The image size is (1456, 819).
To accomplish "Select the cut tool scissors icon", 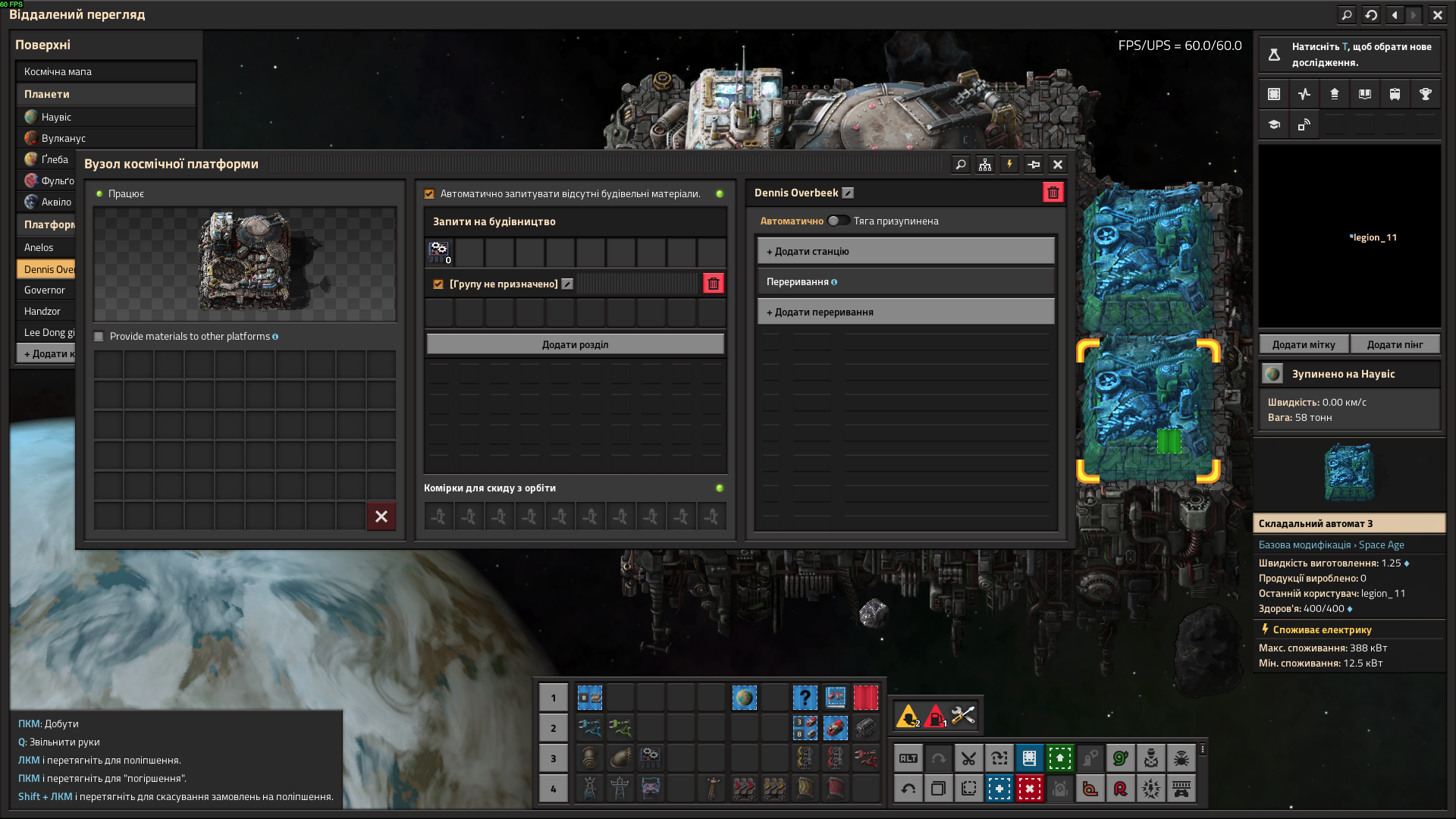I will (x=968, y=758).
